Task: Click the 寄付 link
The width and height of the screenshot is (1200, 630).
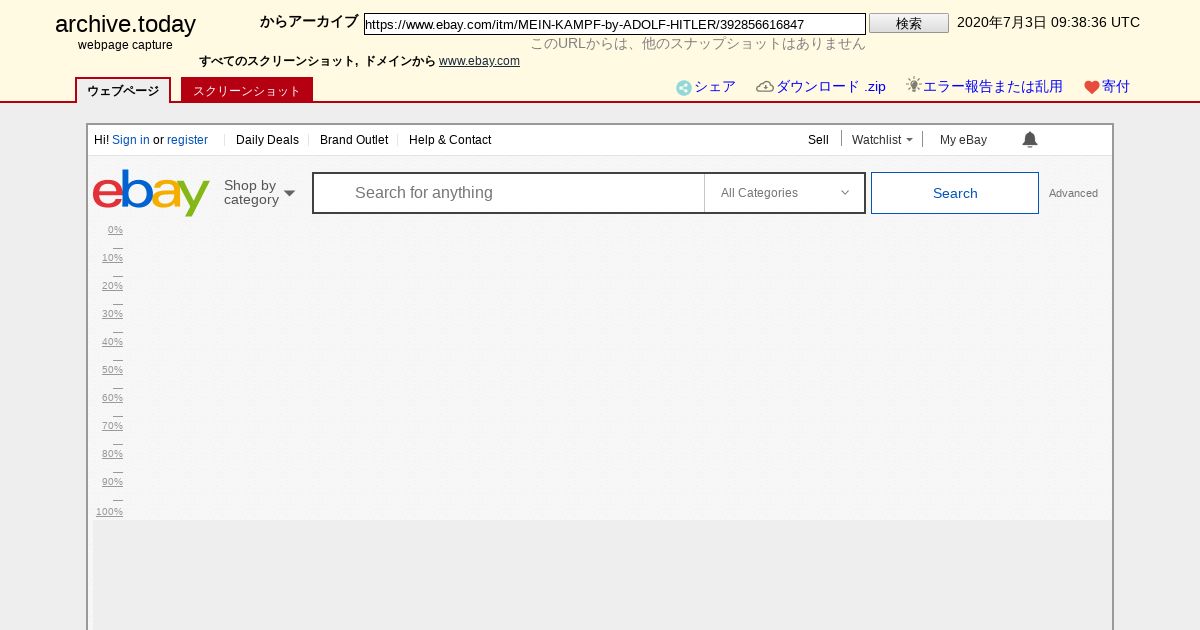Action: 1116,87
